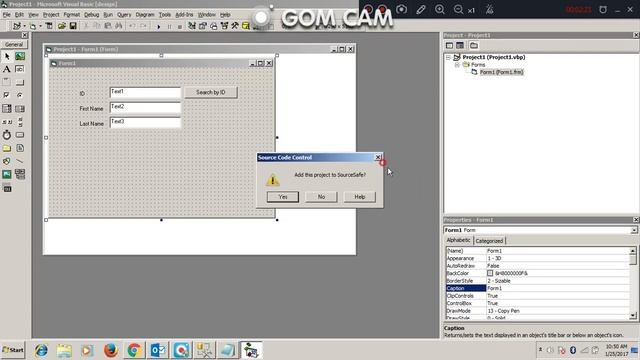This screenshot has width=640, height=360.
Task: Click the BackColor property color swatch
Action: 490,273
